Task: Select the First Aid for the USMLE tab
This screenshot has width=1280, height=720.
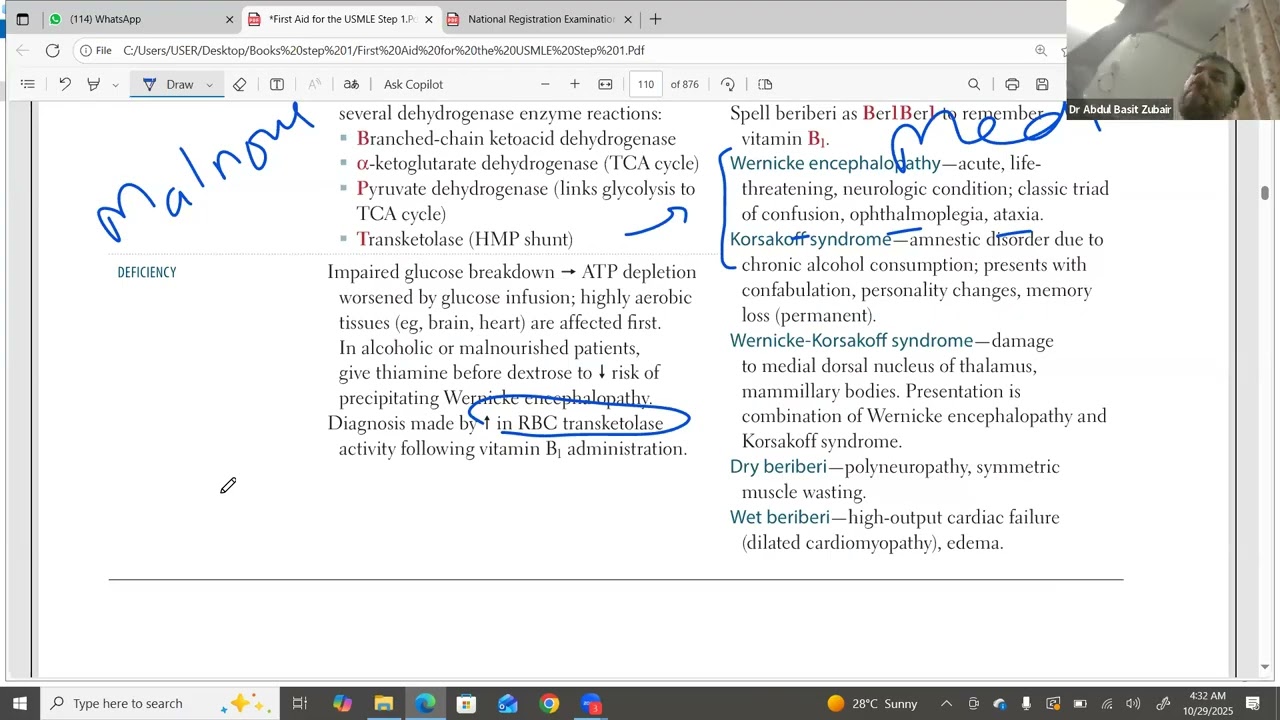Action: tap(340, 19)
